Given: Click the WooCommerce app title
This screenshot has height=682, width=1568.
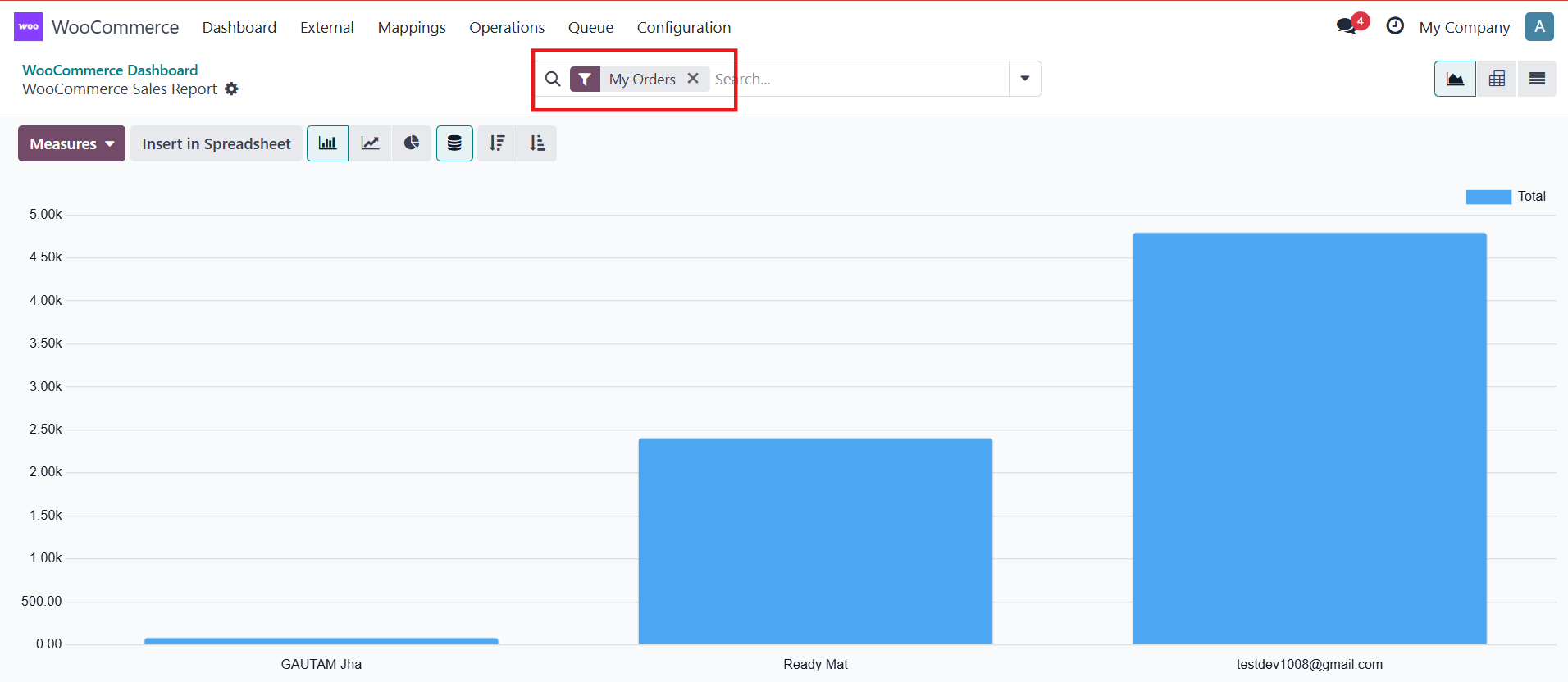Looking at the screenshot, I should (x=116, y=27).
